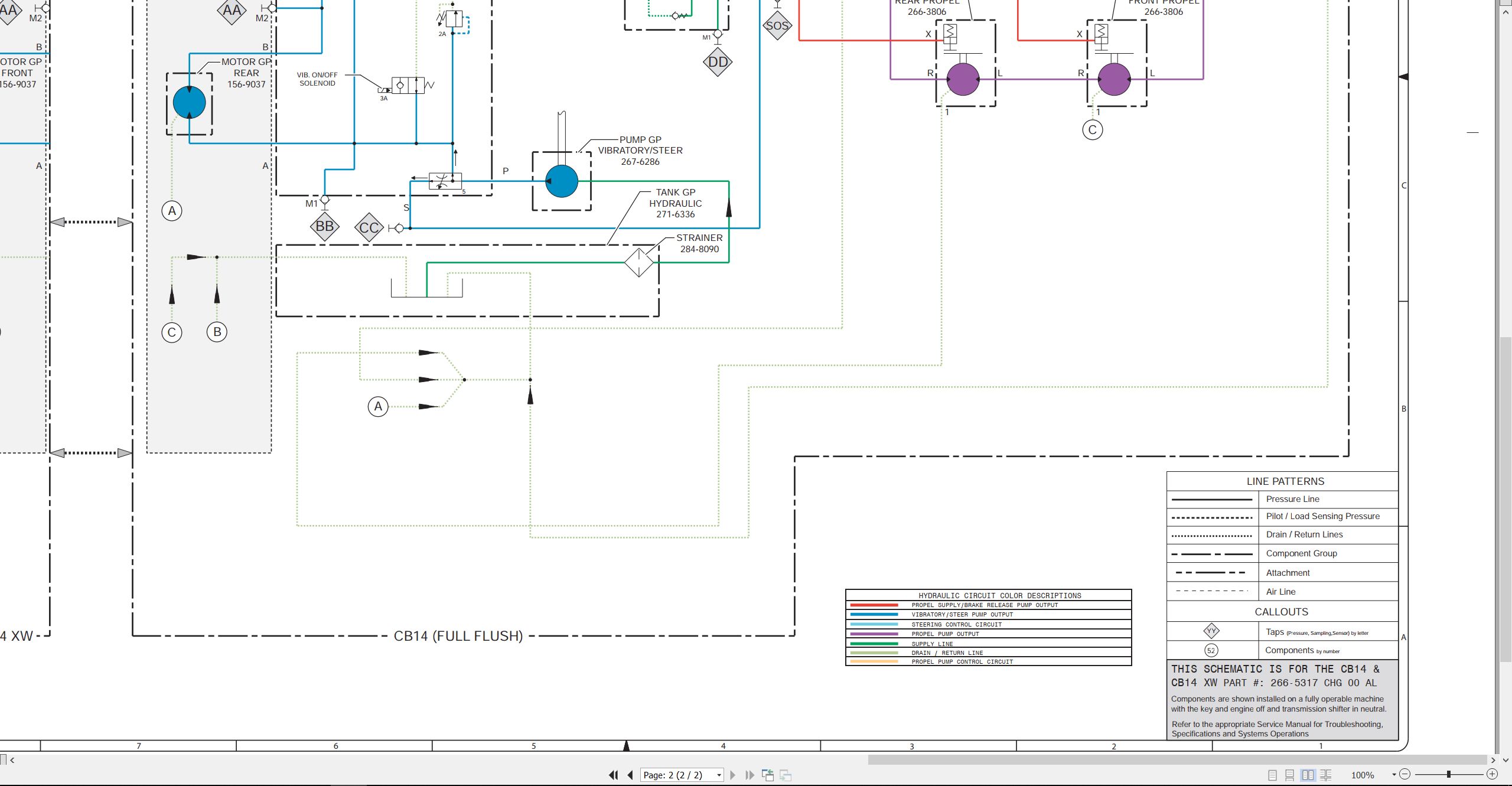Zoom in with the plus button
The height and width of the screenshot is (786, 1512).
point(1492,774)
